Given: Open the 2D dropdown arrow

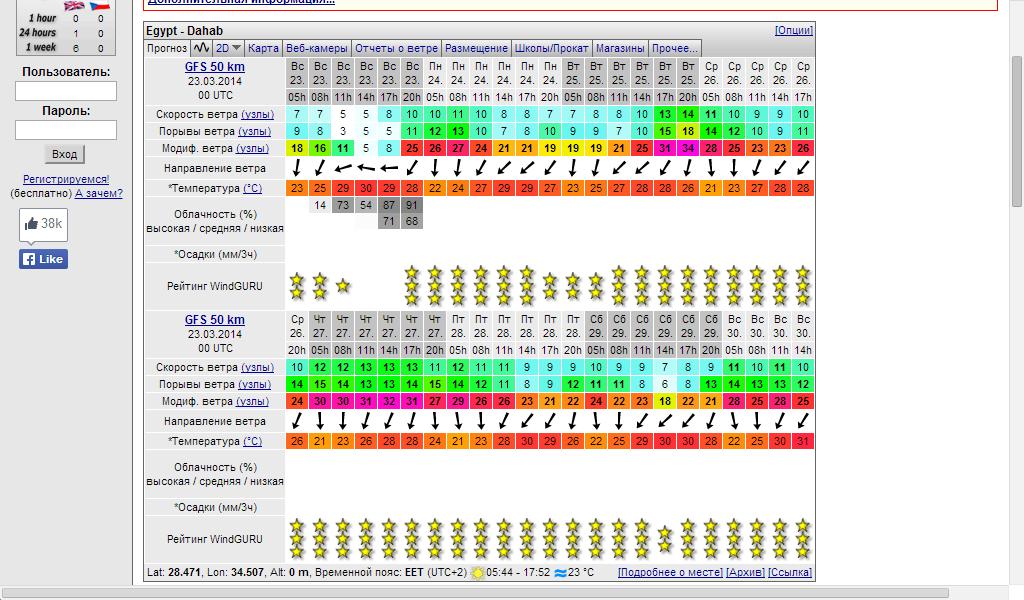Looking at the screenshot, I should pyautogui.click(x=236, y=48).
